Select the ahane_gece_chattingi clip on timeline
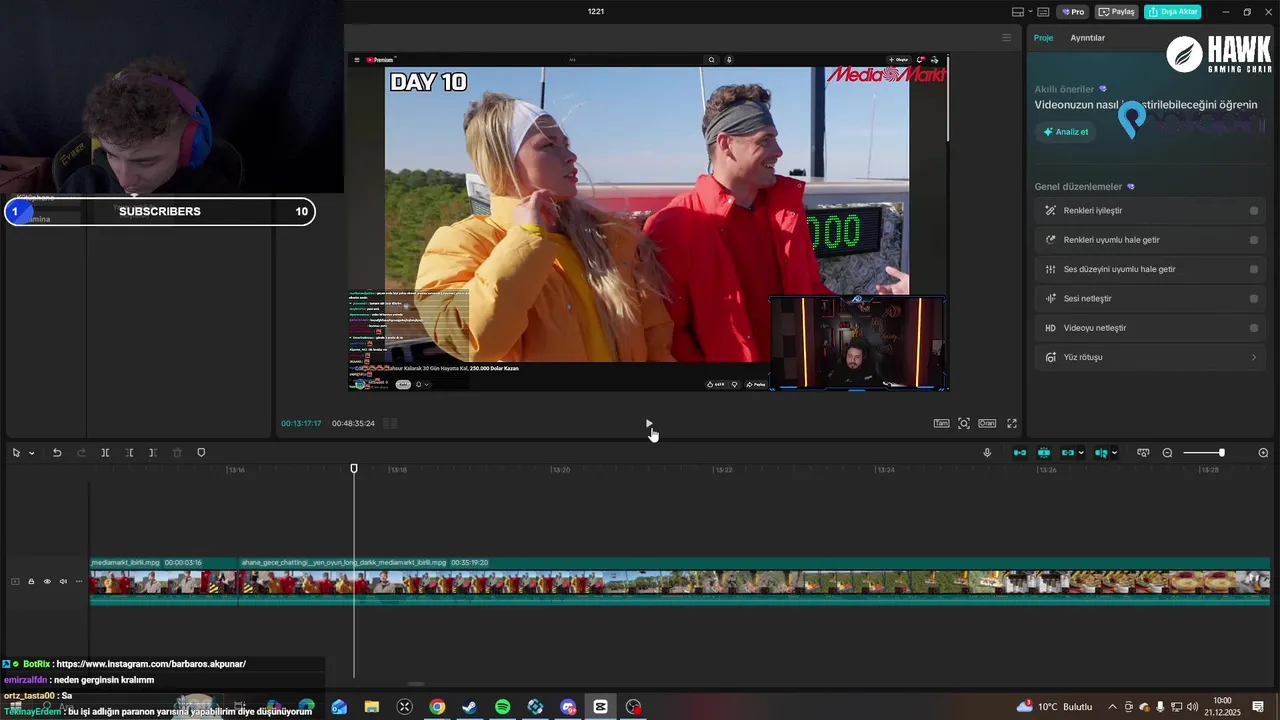The width and height of the screenshot is (1280, 720). click(x=754, y=581)
